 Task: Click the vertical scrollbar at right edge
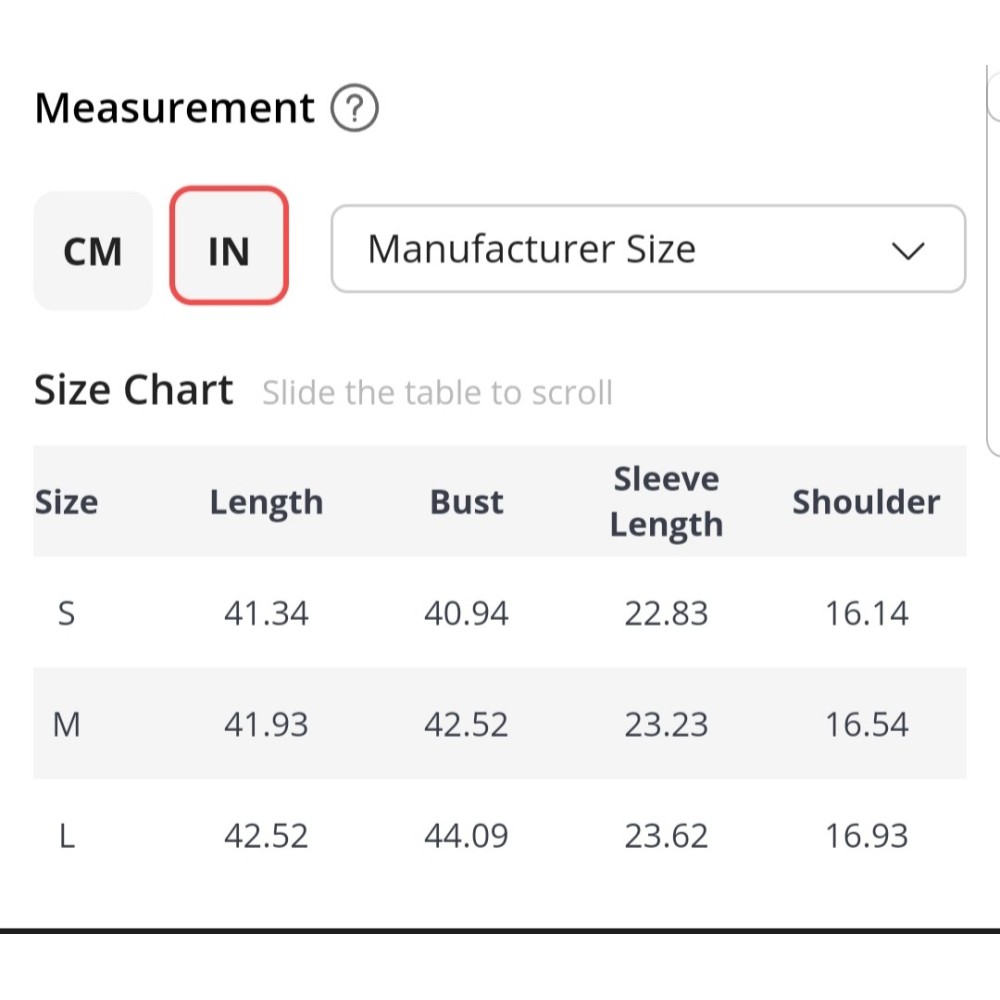992,260
